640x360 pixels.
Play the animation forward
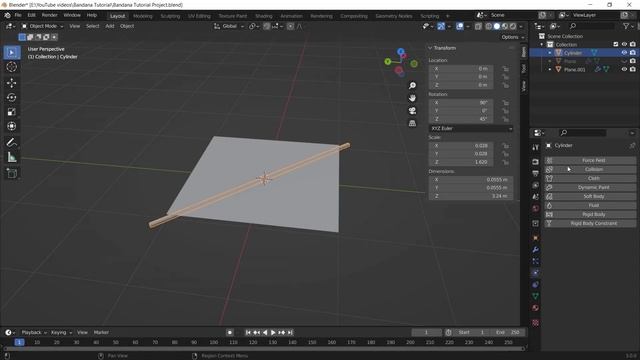[273, 333]
